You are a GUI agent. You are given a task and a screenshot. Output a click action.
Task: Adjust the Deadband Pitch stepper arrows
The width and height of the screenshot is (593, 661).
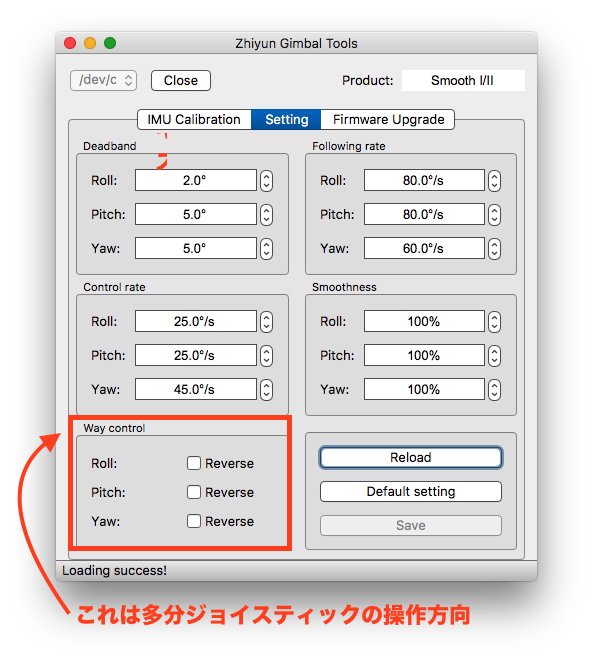click(x=266, y=215)
